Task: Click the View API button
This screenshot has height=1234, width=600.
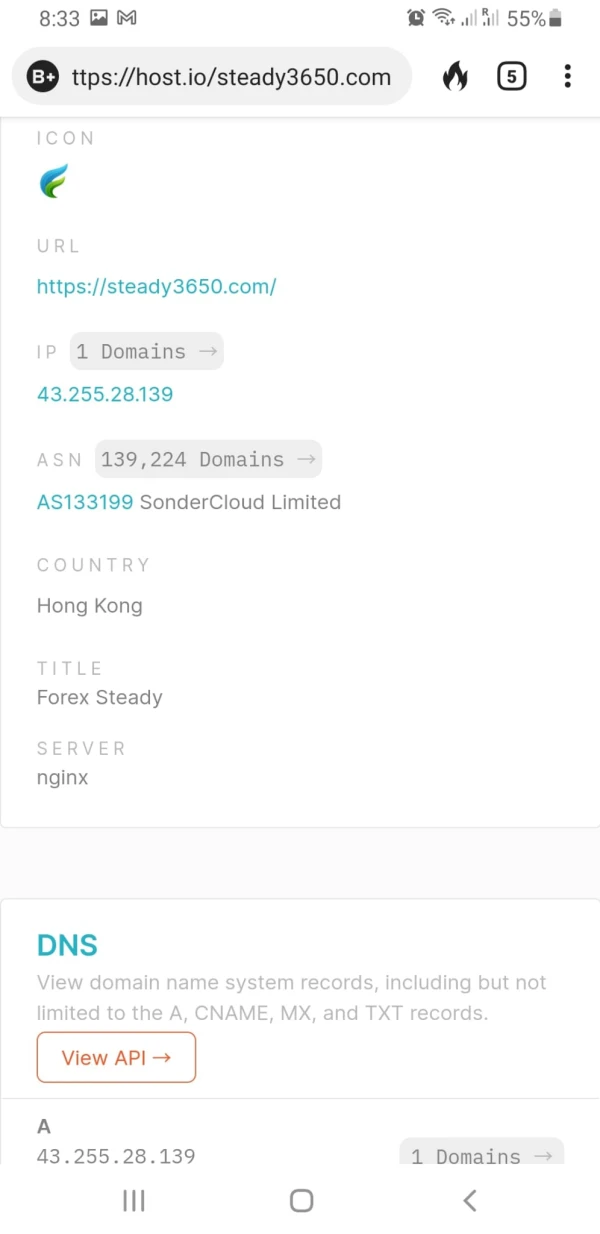Action: click(x=116, y=1058)
